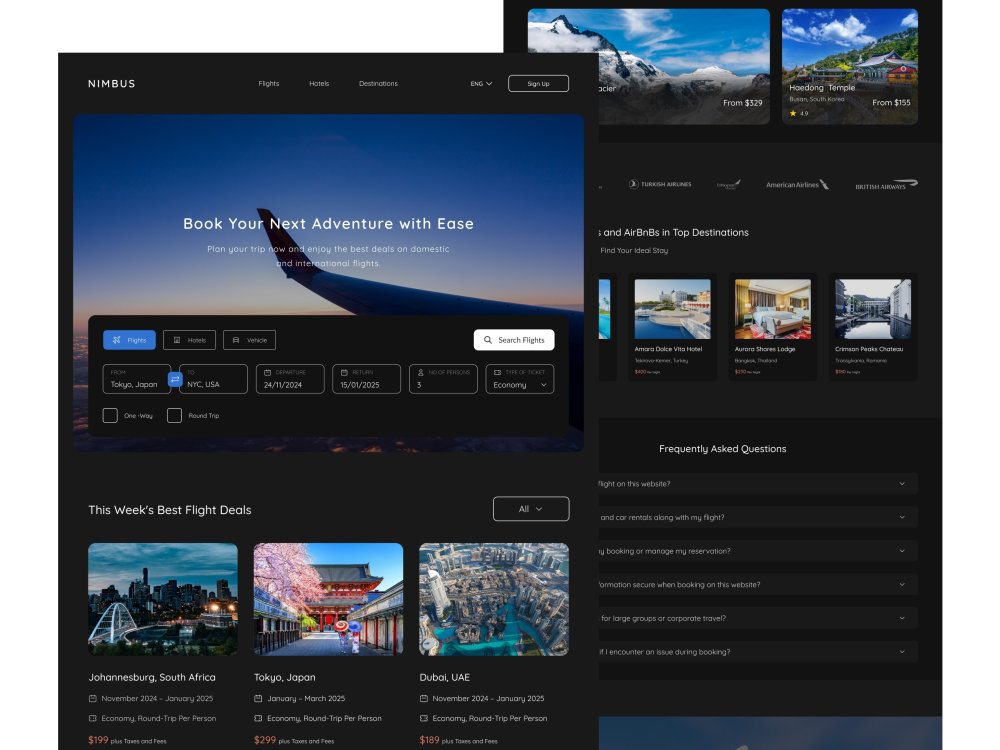Click the $199 price on Johannesburg deal
Screen dimensions: 1000x750
[x=98, y=740]
